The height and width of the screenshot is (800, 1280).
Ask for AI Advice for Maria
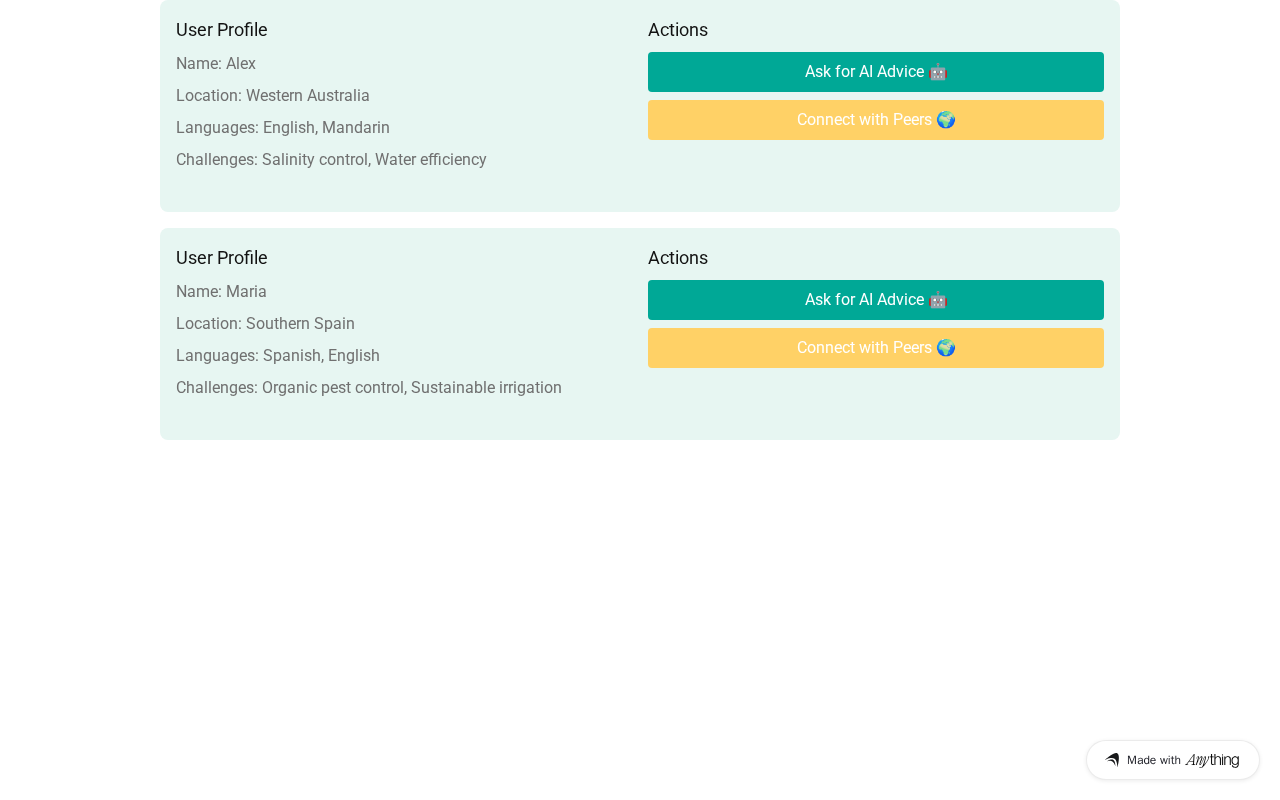tap(864, 300)
